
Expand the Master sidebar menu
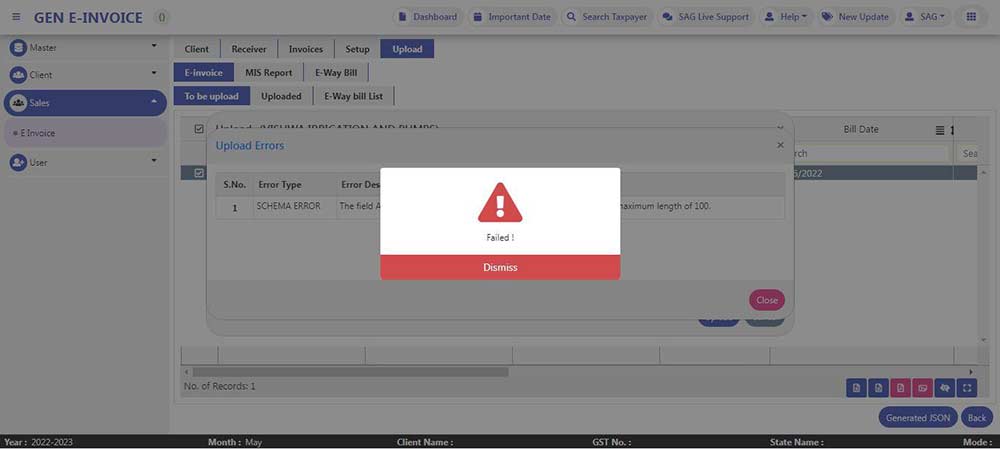click(154, 46)
